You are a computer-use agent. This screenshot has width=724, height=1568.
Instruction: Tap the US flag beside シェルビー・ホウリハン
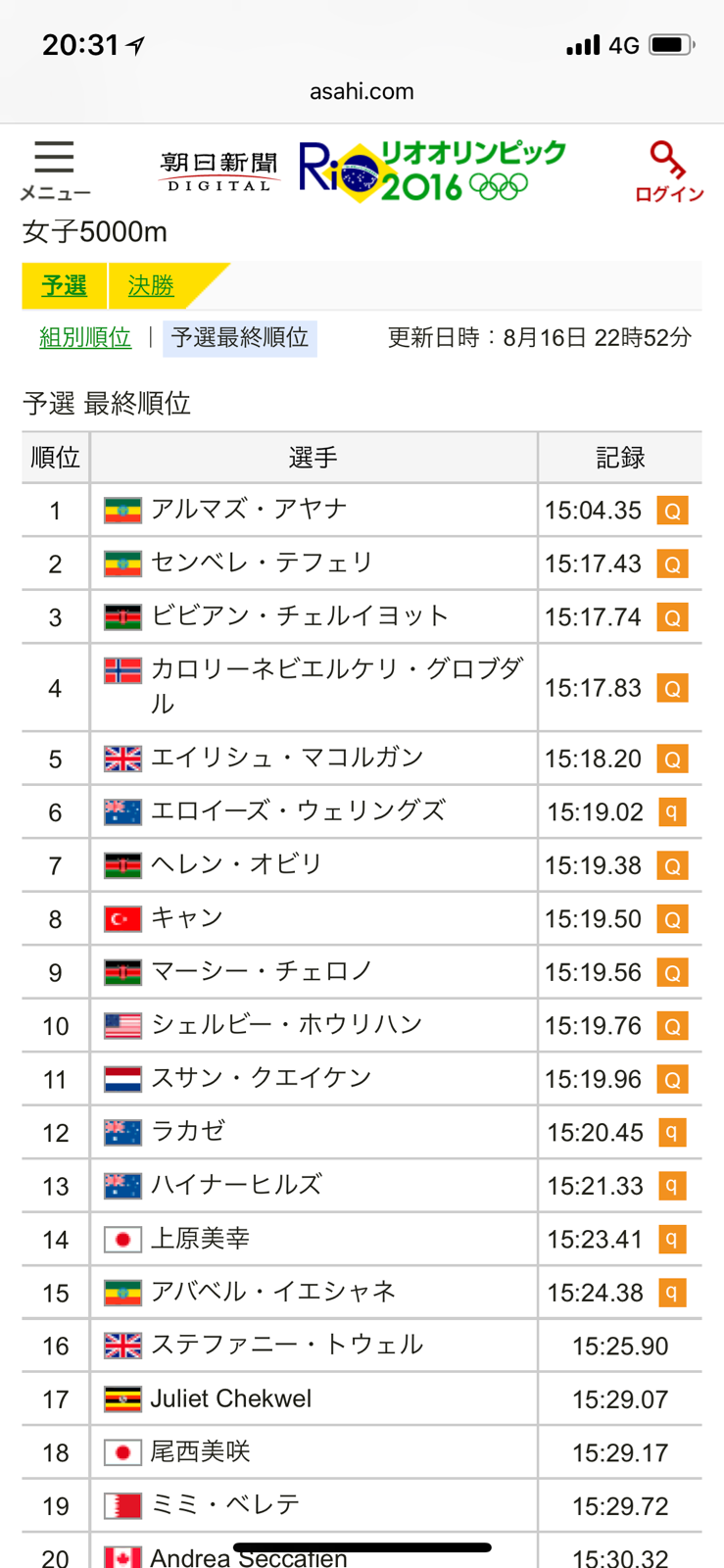[122, 1026]
